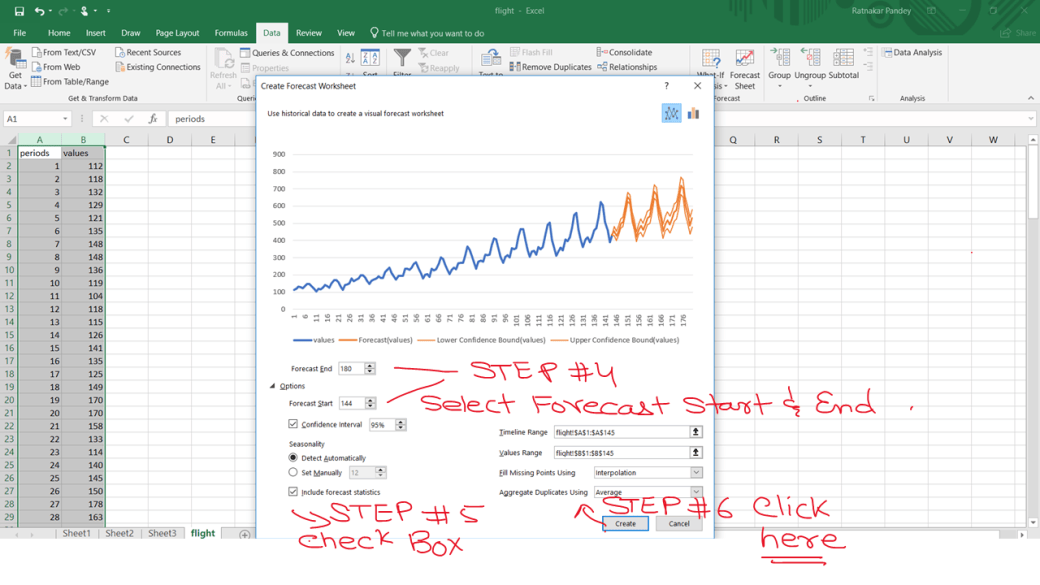Select Detect Automatically seasonality option
This screenshot has width=1040, height=585.
(292, 458)
